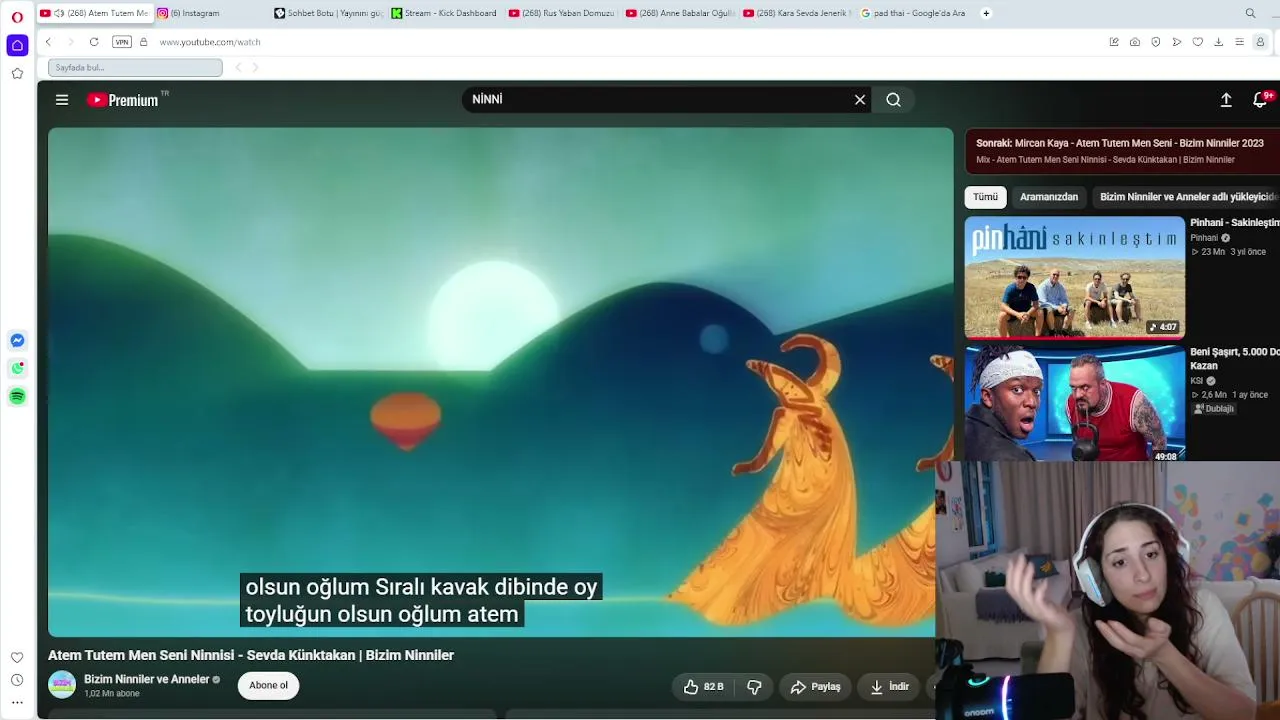Like the video with 82 B

(704, 687)
